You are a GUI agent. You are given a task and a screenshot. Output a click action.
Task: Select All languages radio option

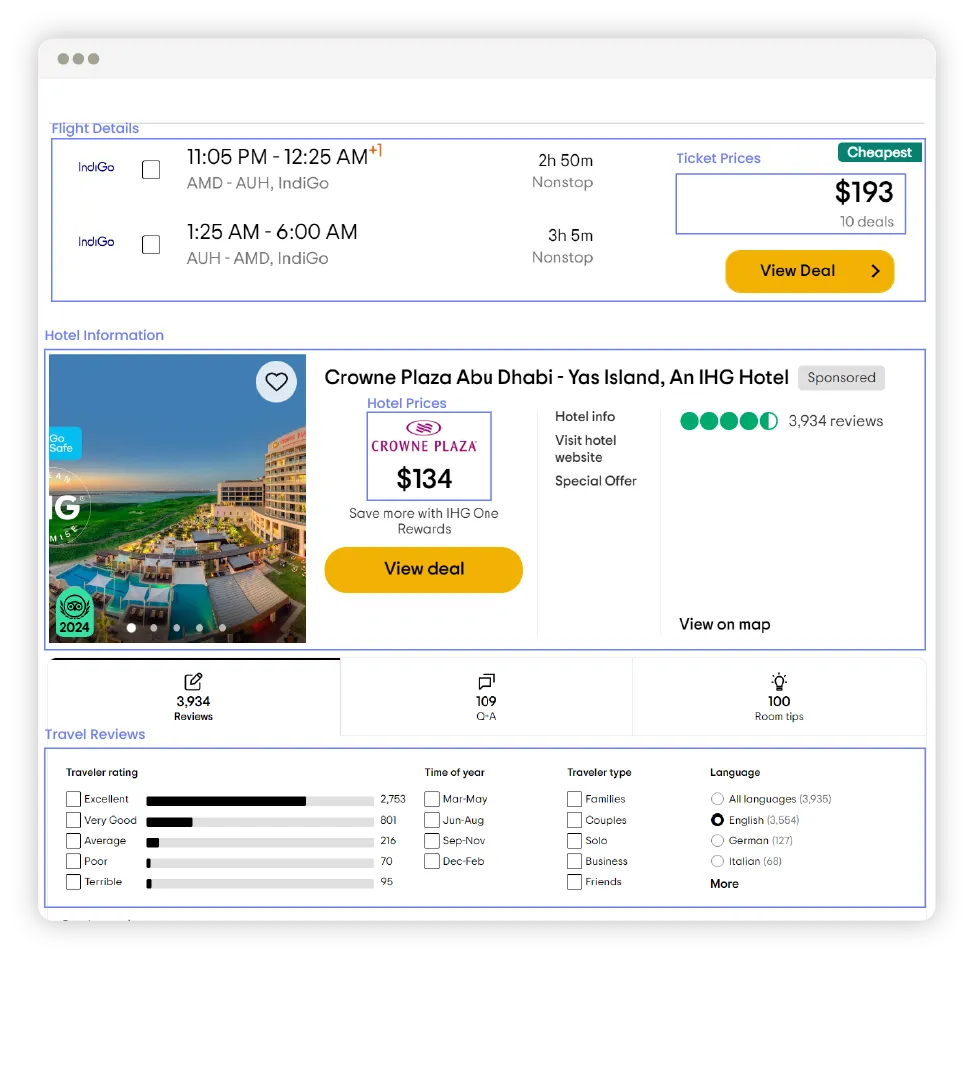click(717, 799)
